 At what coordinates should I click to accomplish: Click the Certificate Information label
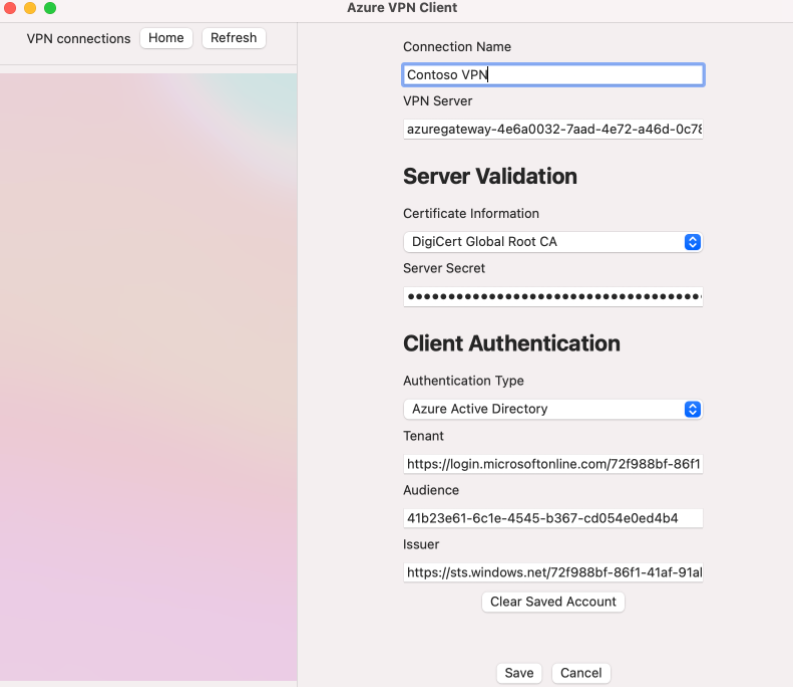(471, 213)
